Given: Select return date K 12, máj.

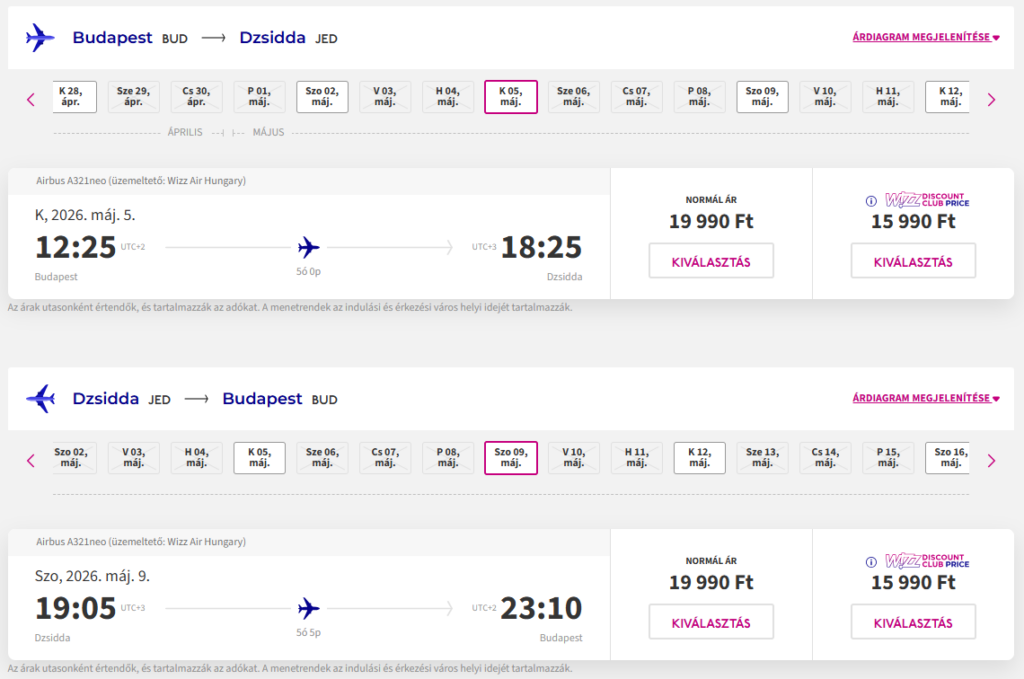Looking at the screenshot, I should tap(699, 458).
